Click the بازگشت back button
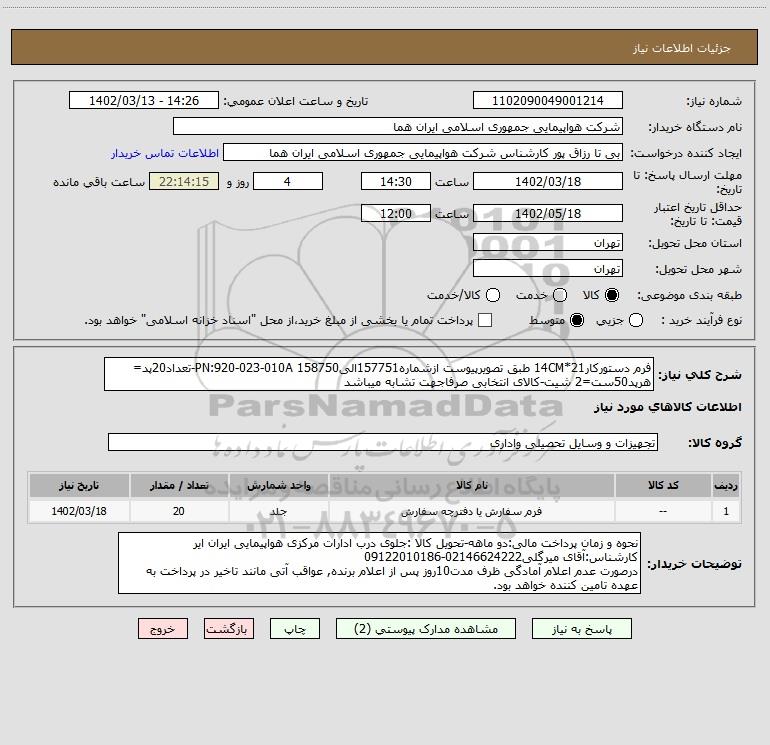The width and height of the screenshot is (770, 745). [x=229, y=629]
